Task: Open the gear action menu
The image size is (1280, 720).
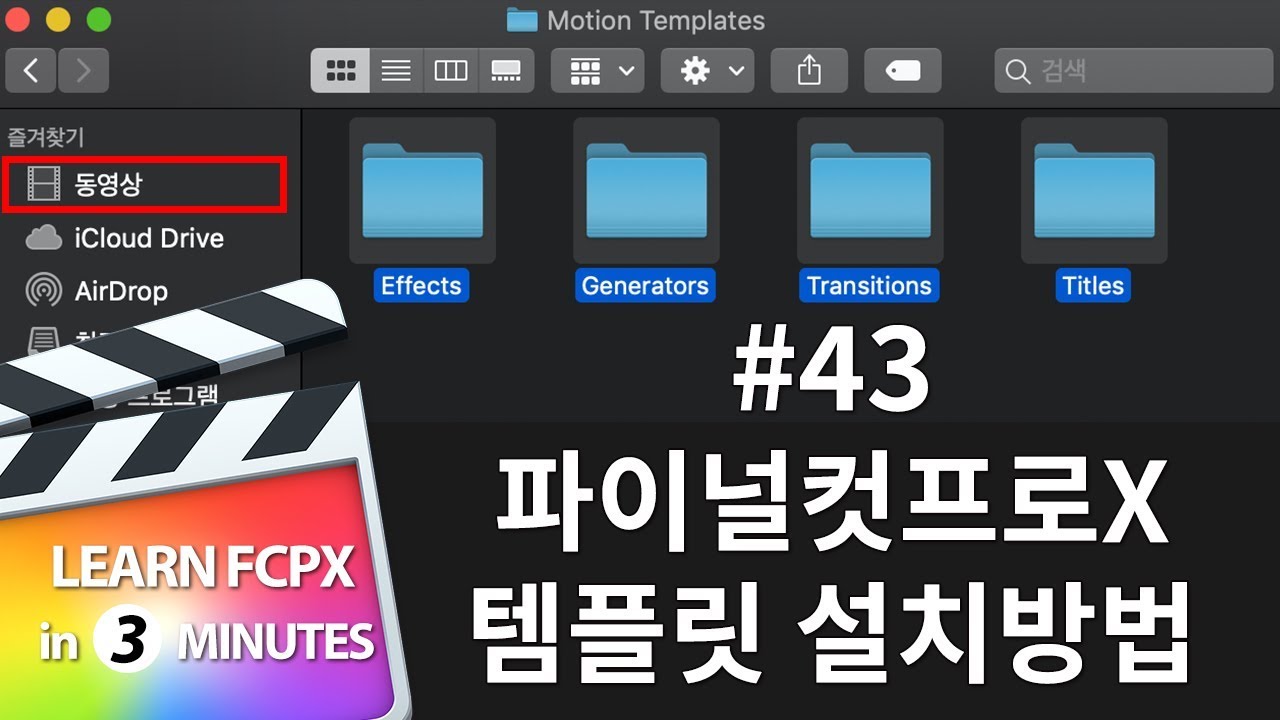Action: tap(708, 71)
